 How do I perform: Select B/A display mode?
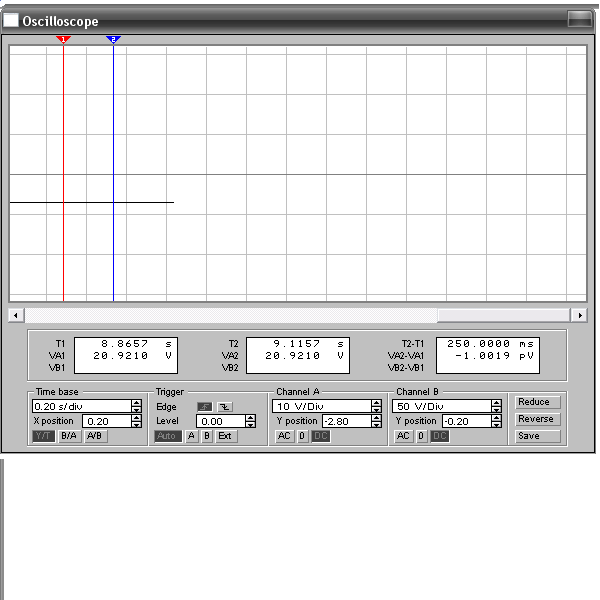click(x=69, y=436)
